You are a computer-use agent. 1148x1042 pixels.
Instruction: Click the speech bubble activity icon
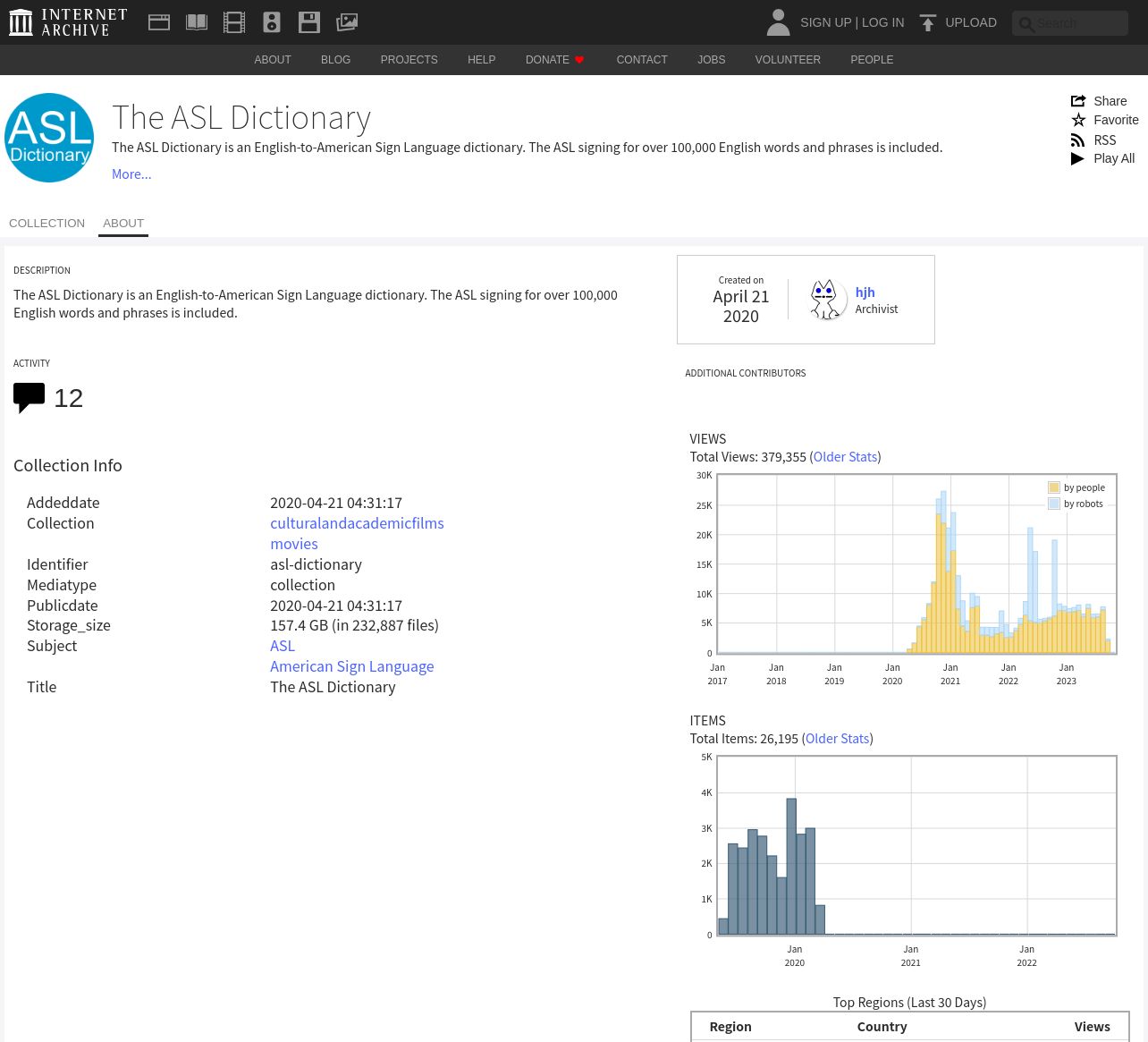29,398
